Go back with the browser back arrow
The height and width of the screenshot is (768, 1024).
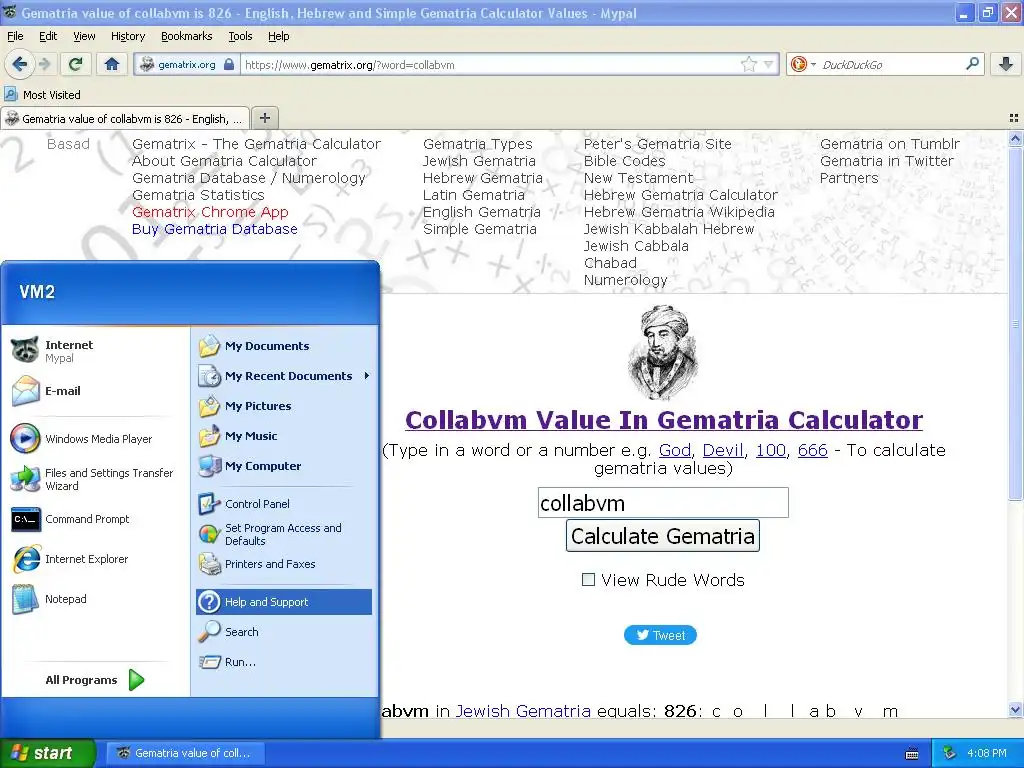tap(20, 64)
